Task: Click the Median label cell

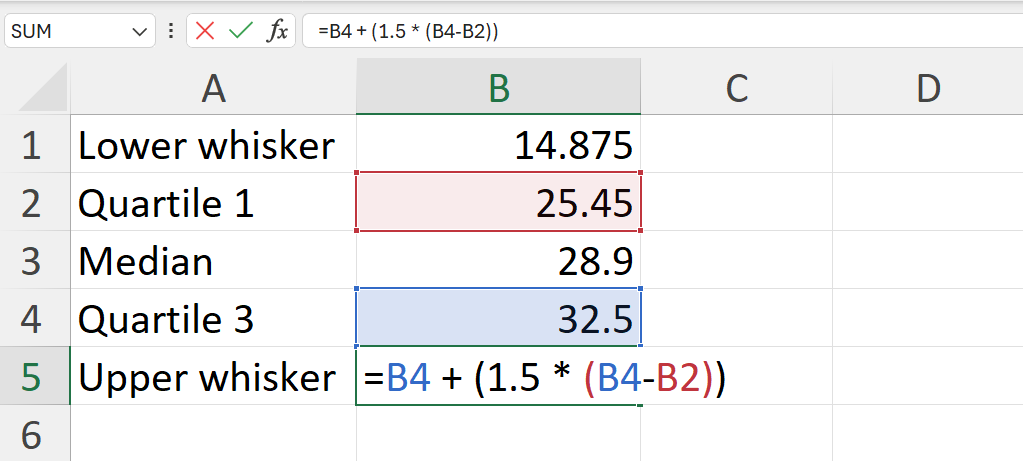Action: 213,260
